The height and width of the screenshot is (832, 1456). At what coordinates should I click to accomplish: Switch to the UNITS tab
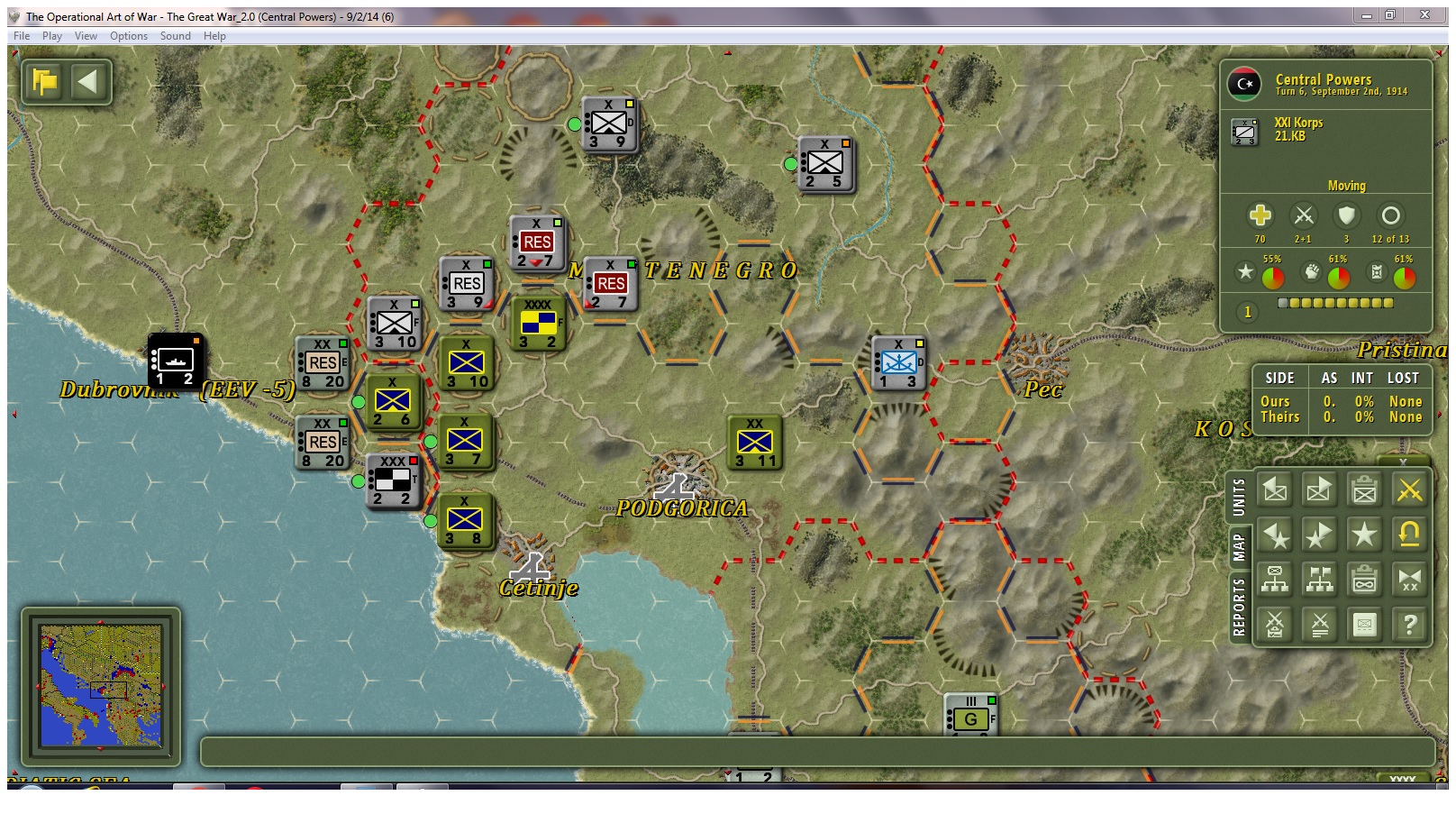click(1239, 497)
